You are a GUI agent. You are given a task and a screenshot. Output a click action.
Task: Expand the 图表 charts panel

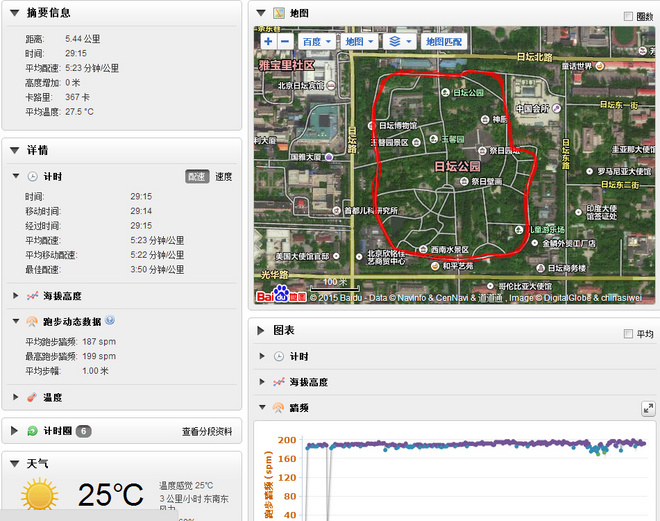pyautogui.click(x=261, y=330)
